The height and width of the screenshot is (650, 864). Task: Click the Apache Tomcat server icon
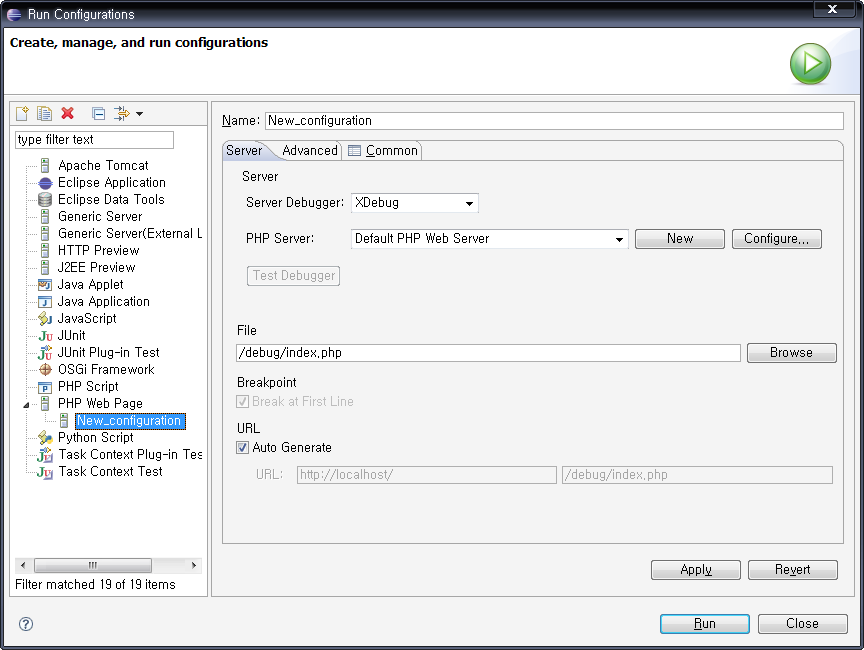(45, 165)
